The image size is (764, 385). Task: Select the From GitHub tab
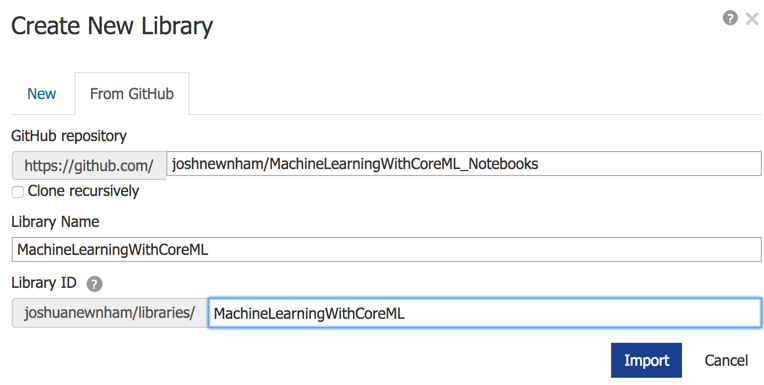[x=132, y=94]
